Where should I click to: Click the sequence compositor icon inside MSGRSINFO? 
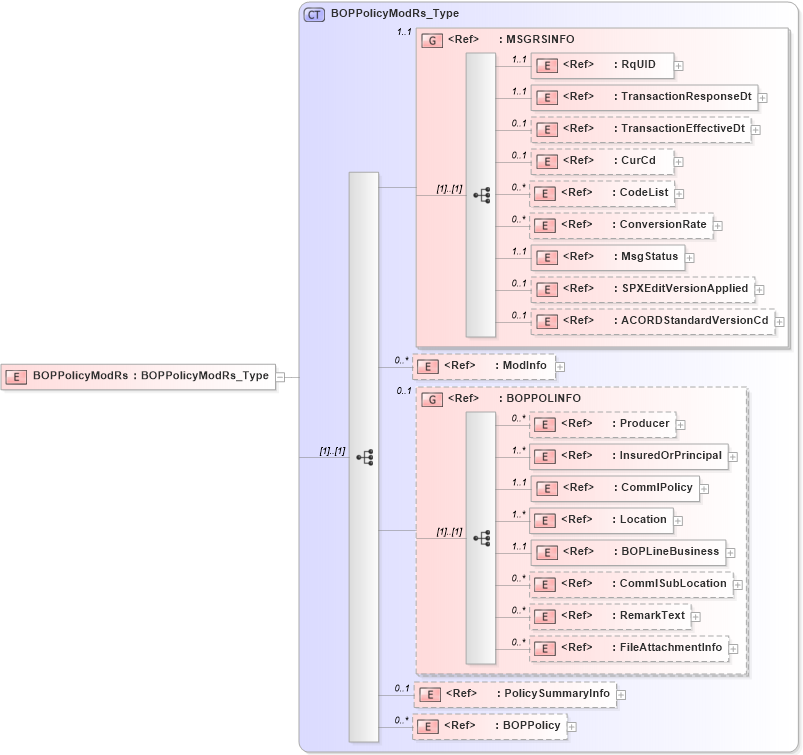pos(484,196)
